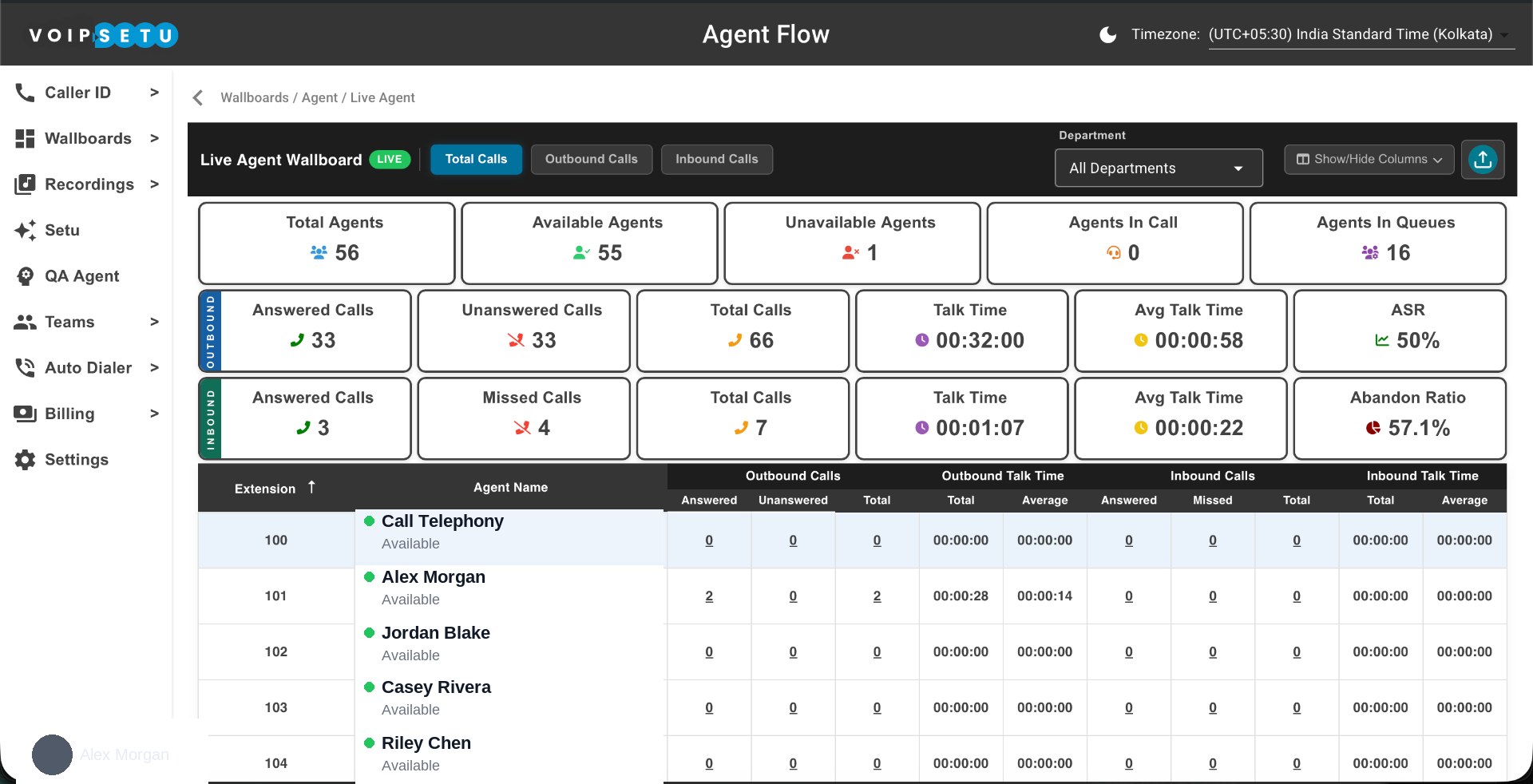Click Agents In Call headset icon

[x=1113, y=252]
